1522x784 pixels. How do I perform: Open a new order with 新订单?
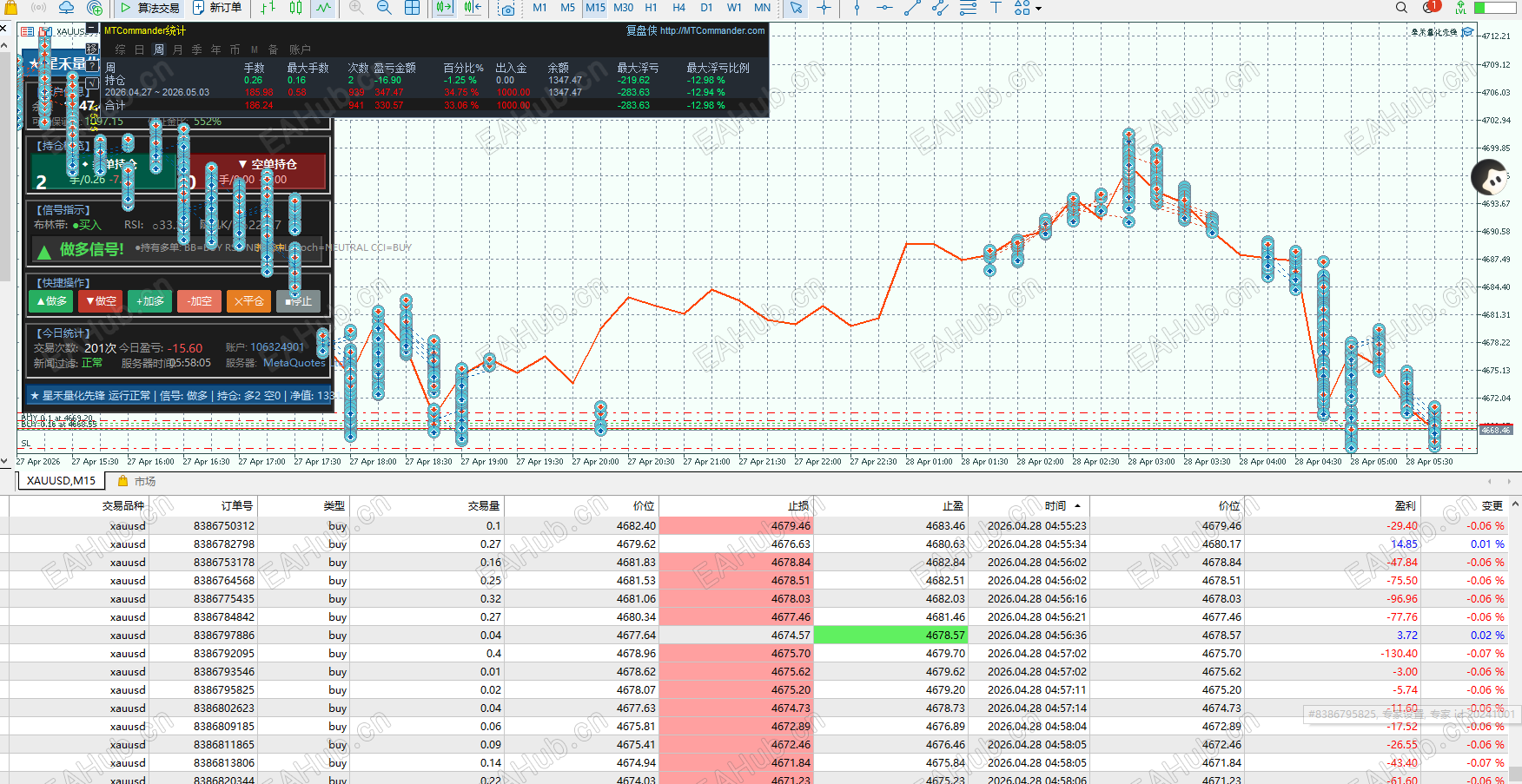pyautogui.click(x=217, y=8)
